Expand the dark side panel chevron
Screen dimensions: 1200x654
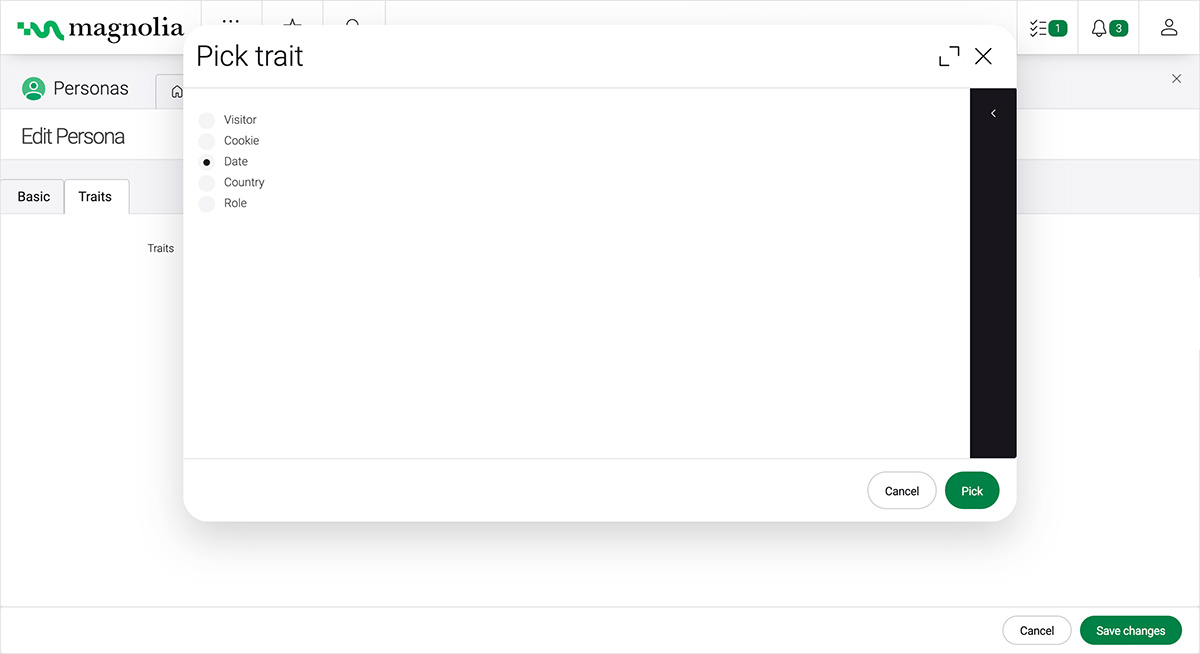click(993, 114)
